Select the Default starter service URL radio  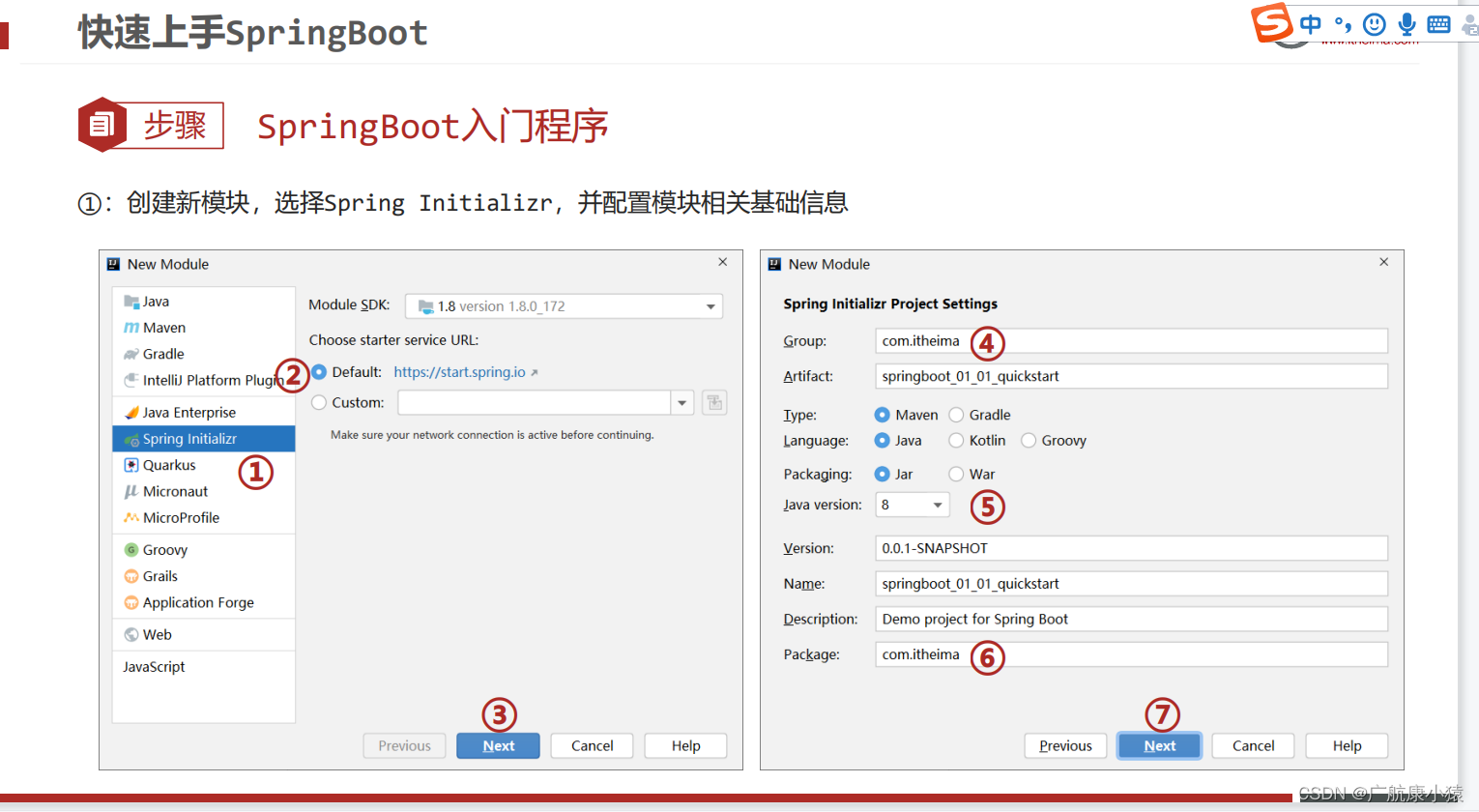(x=319, y=371)
